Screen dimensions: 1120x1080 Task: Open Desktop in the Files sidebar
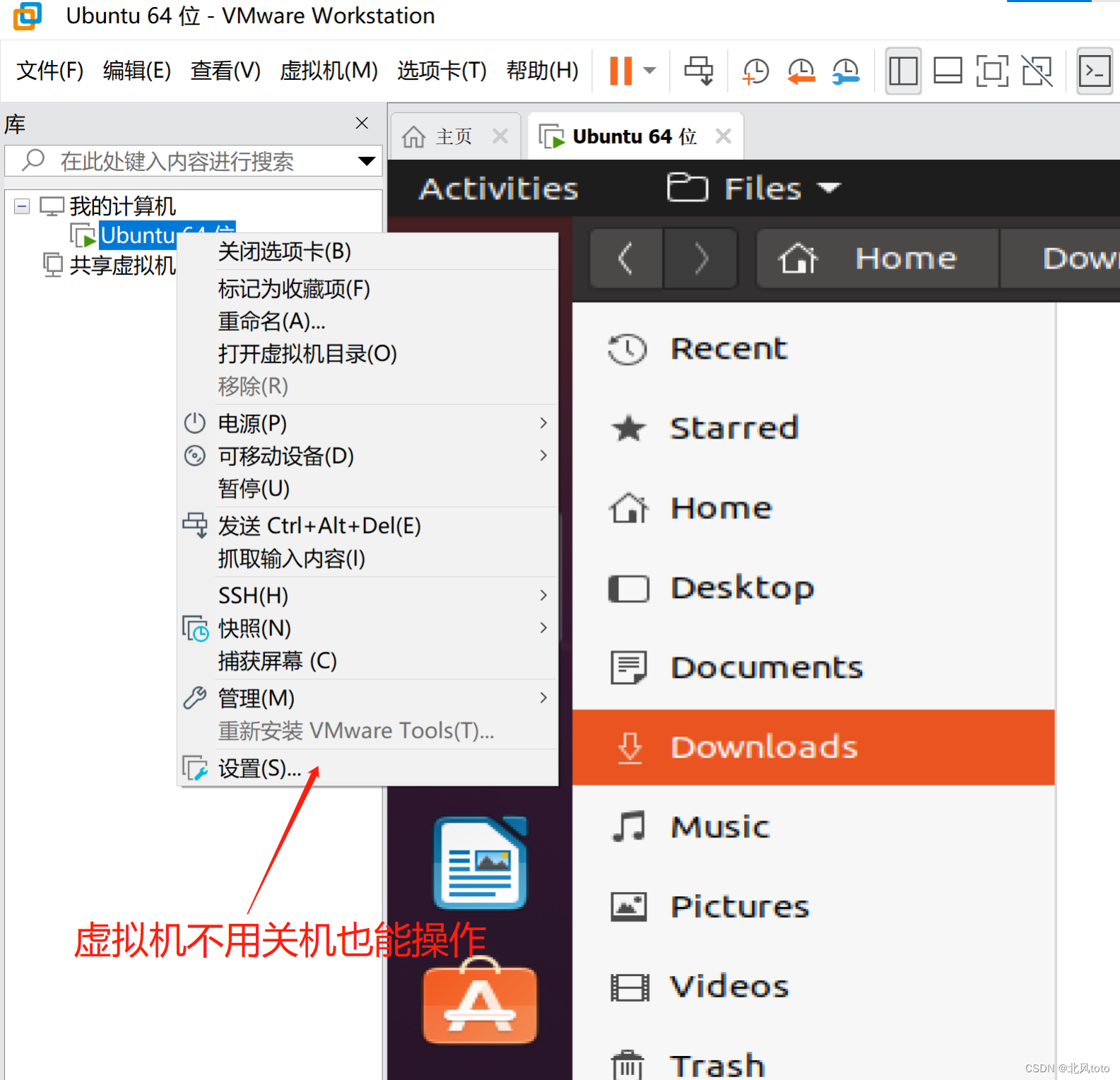tap(813, 588)
